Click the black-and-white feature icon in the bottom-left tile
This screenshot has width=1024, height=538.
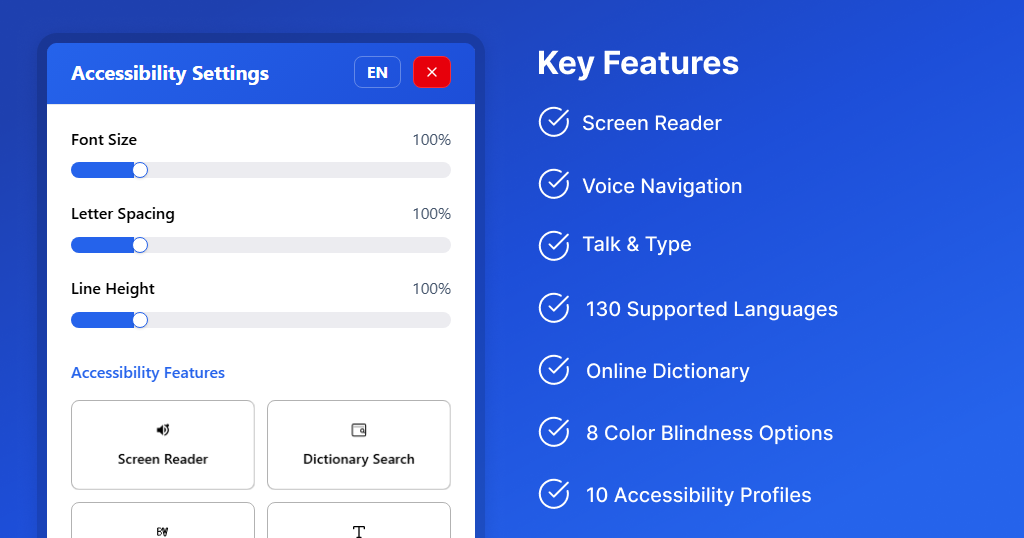[x=163, y=531]
